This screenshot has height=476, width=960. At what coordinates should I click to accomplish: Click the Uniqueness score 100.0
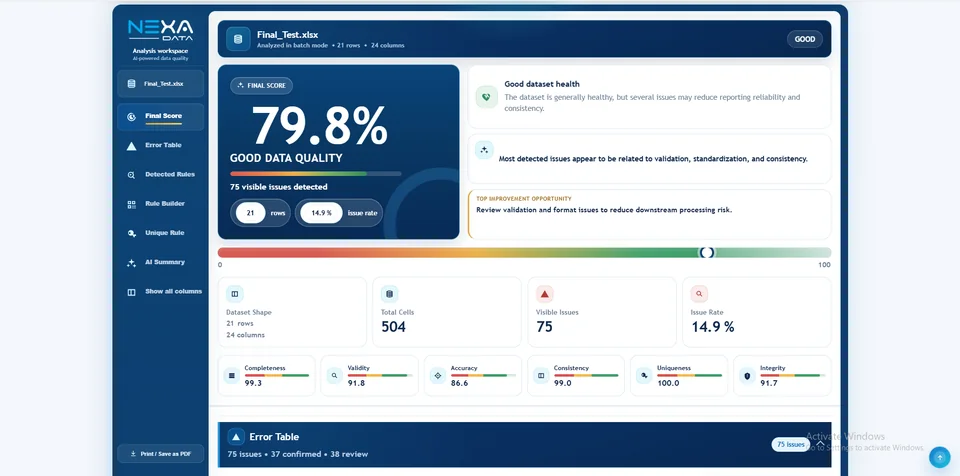pyautogui.click(x=668, y=383)
